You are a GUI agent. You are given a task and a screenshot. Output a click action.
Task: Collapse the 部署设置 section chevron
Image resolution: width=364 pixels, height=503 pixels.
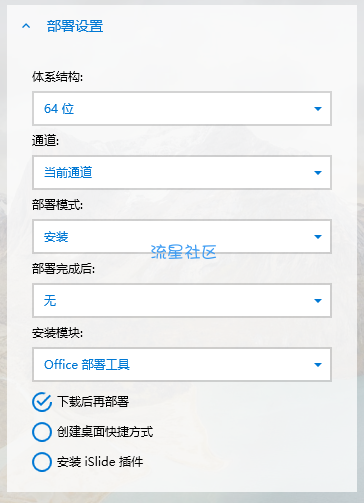click(x=26, y=26)
